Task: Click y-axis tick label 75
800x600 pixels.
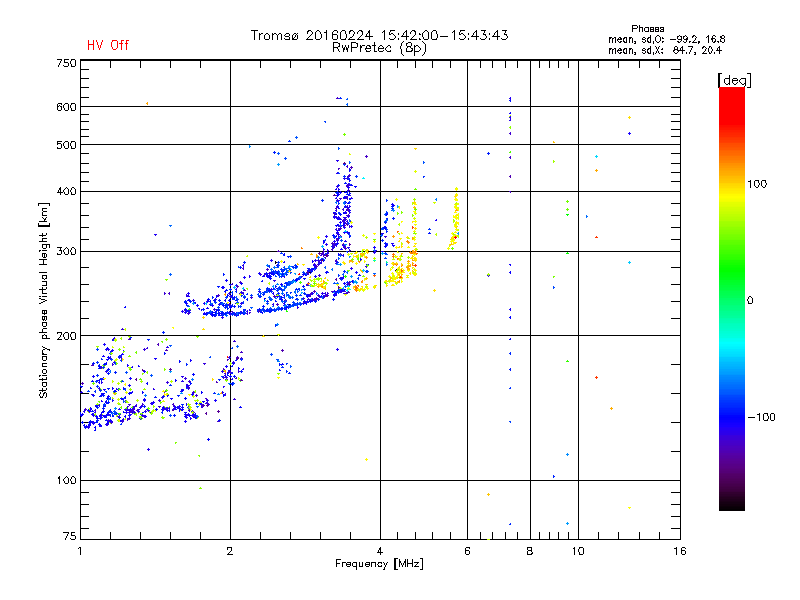Action: pyautogui.click(x=70, y=536)
